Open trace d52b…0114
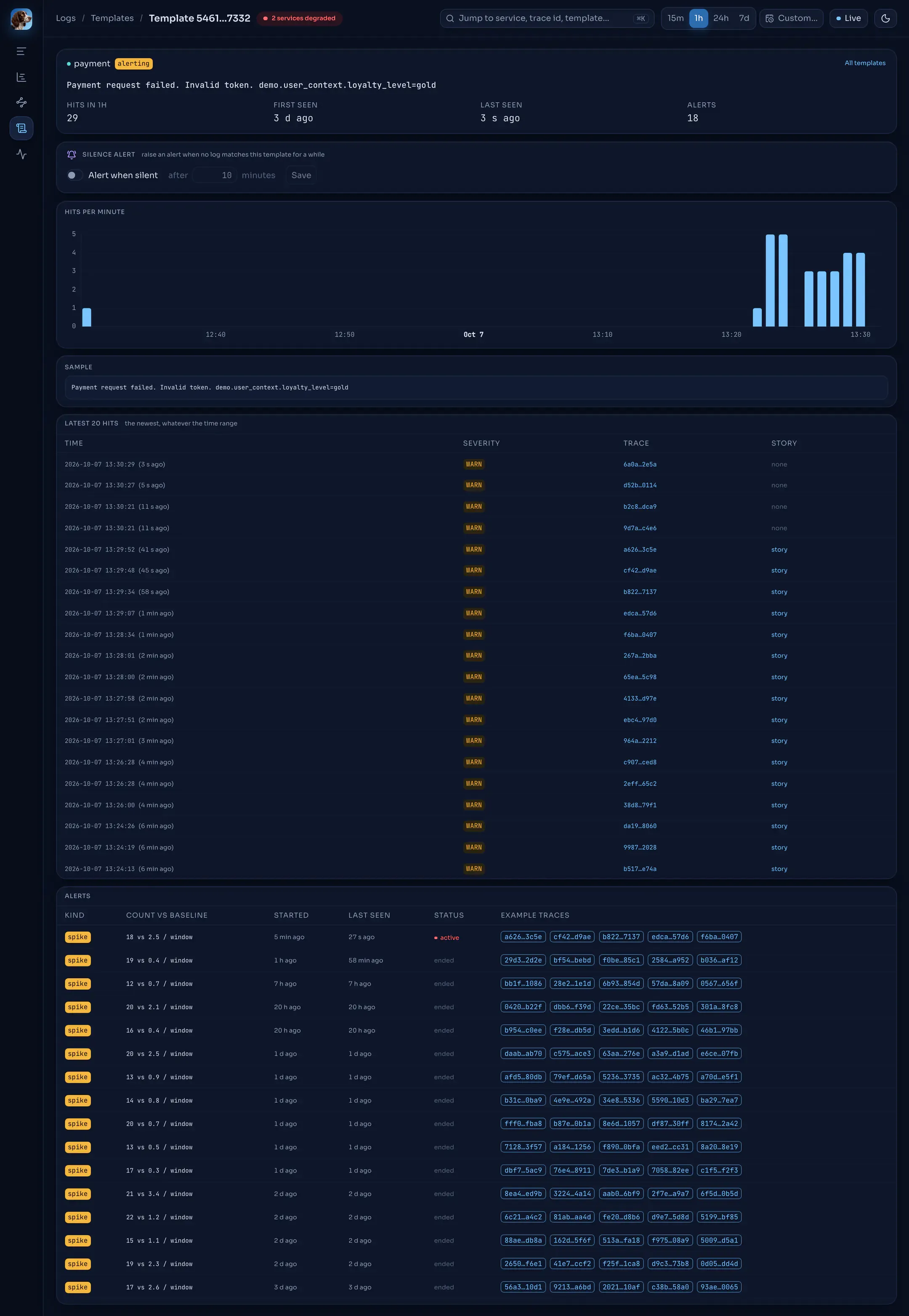 [x=640, y=486]
